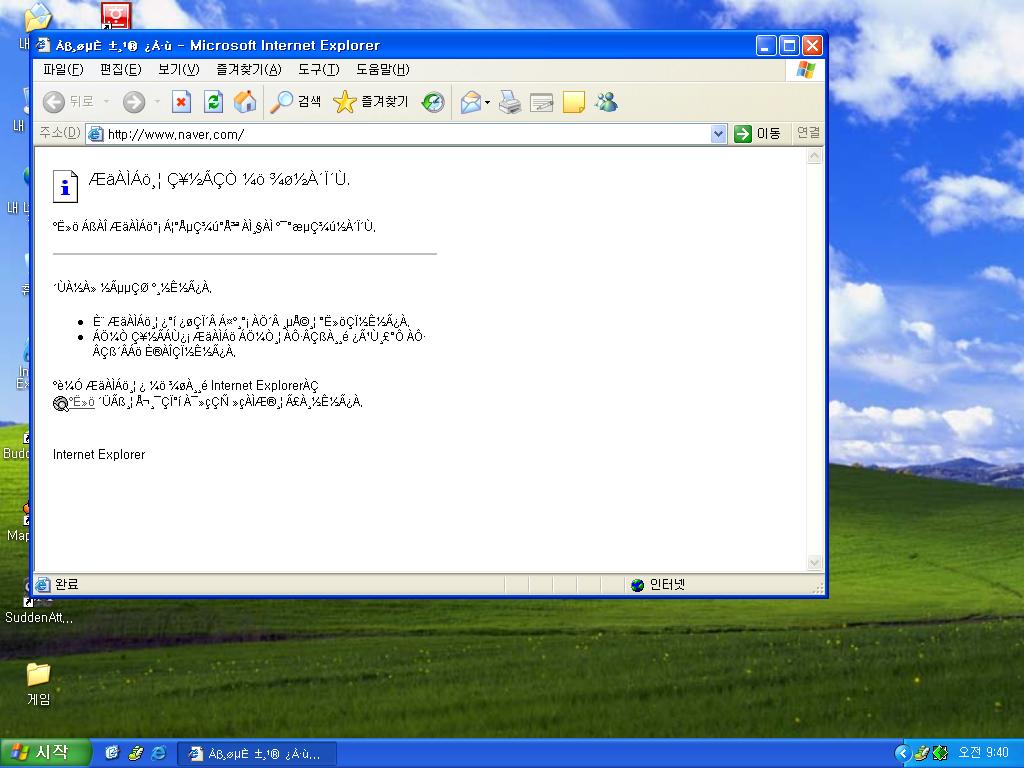Open Favorites pane with star 즐겨찾기
This screenshot has height=768, width=1024.
(x=370, y=102)
